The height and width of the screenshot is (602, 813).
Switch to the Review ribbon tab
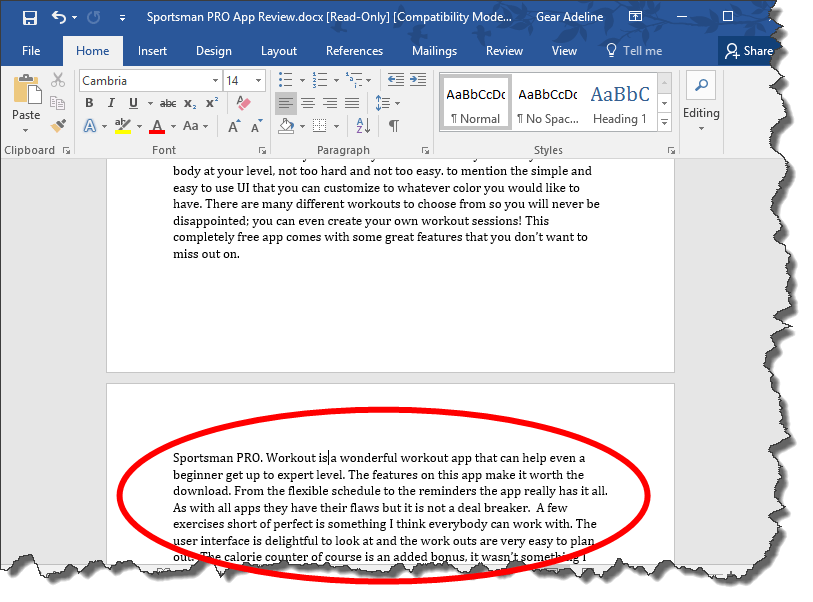coord(504,51)
